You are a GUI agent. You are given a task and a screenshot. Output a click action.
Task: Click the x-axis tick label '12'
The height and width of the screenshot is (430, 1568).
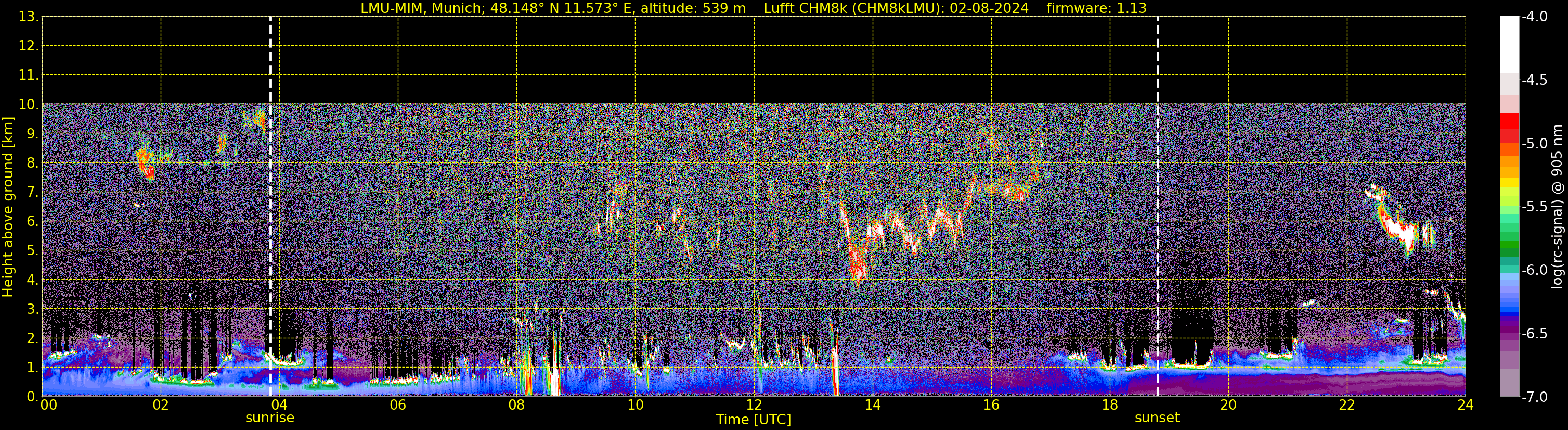pyautogui.click(x=754, y=405)
